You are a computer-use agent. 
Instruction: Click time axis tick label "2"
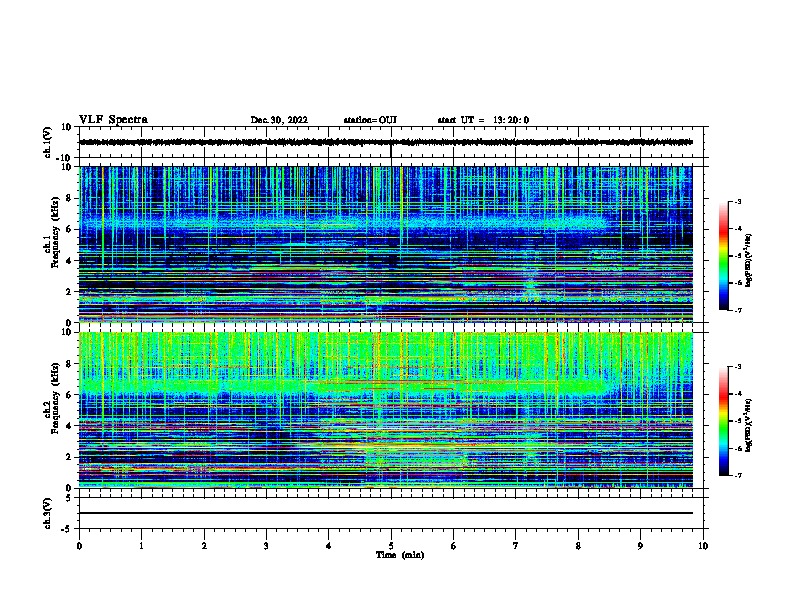(204, 546)
